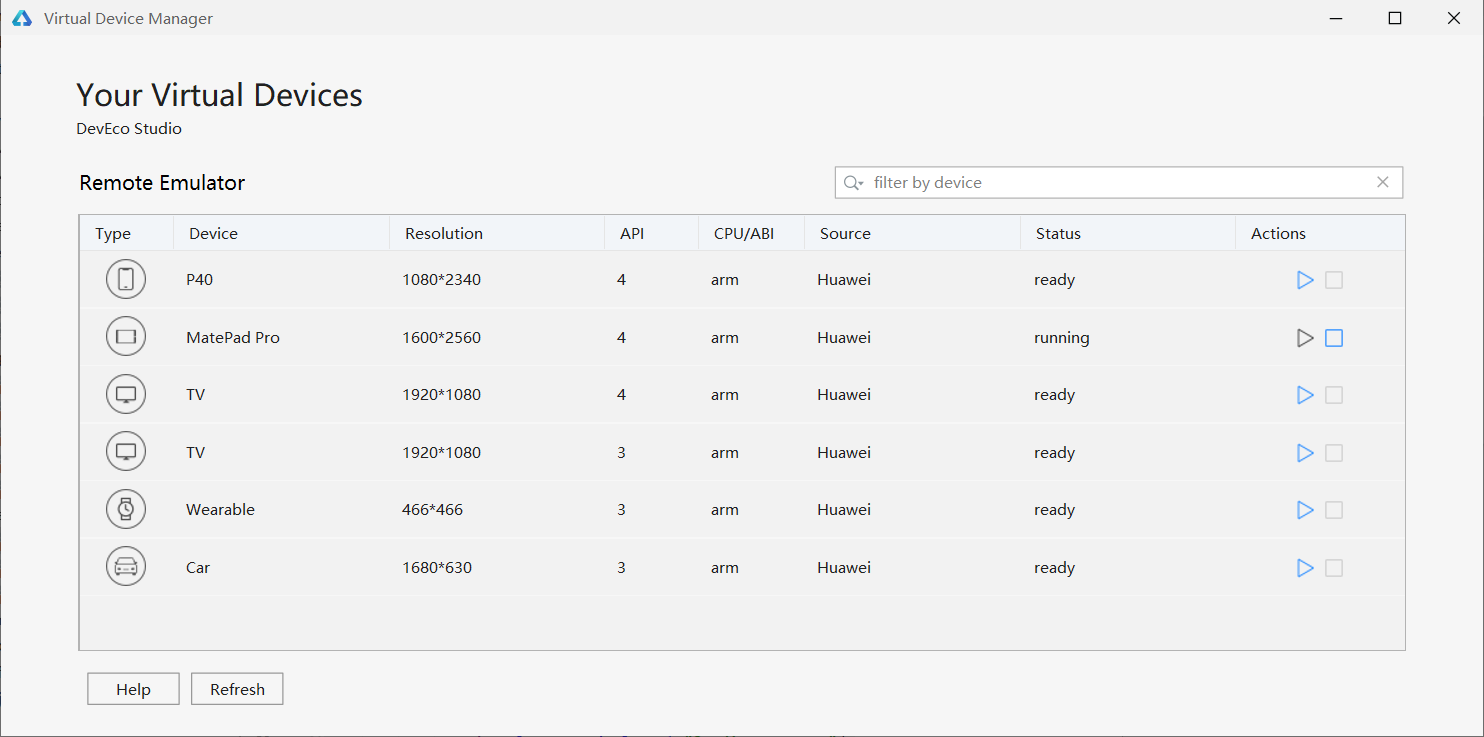The width and height of the screenshot is (1484, 737).
Task: Click resolution 1600*2560
Action: tap(441, 338)
